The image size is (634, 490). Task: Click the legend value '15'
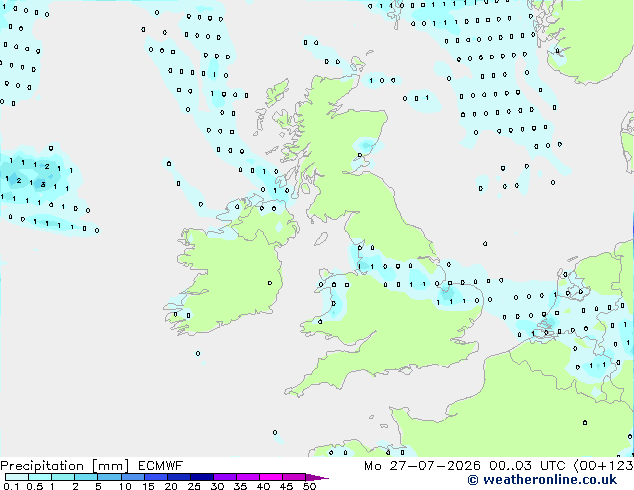pos(148,486)
